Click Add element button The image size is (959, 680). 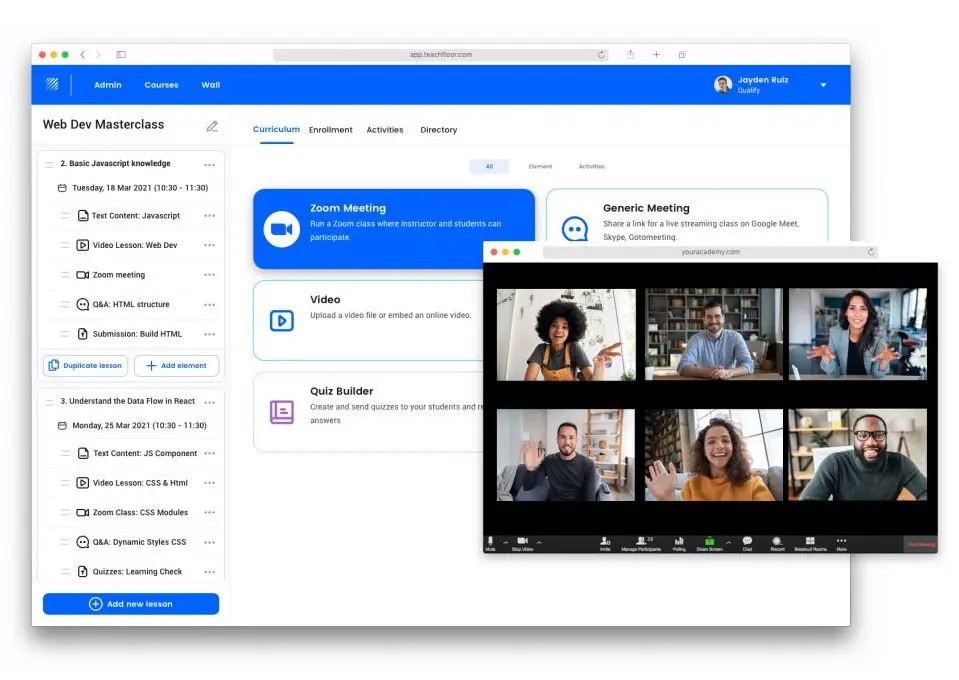pos(177,366)
